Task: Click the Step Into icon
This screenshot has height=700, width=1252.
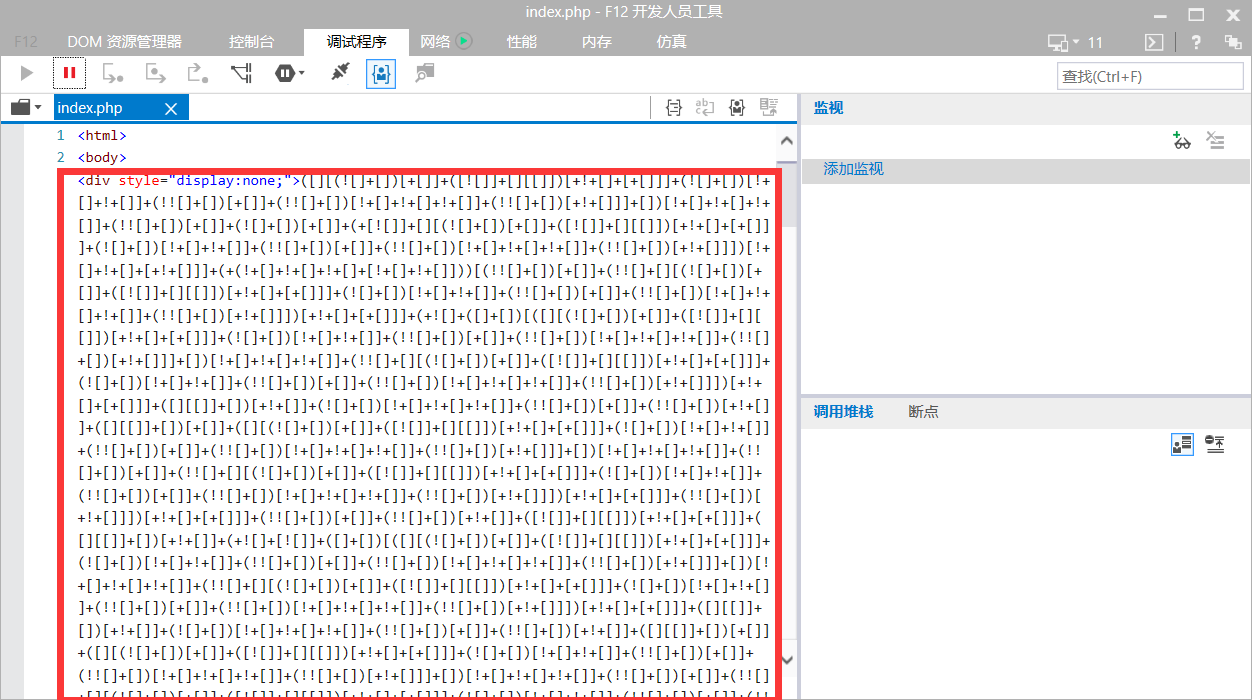Action: coord(112,73)
